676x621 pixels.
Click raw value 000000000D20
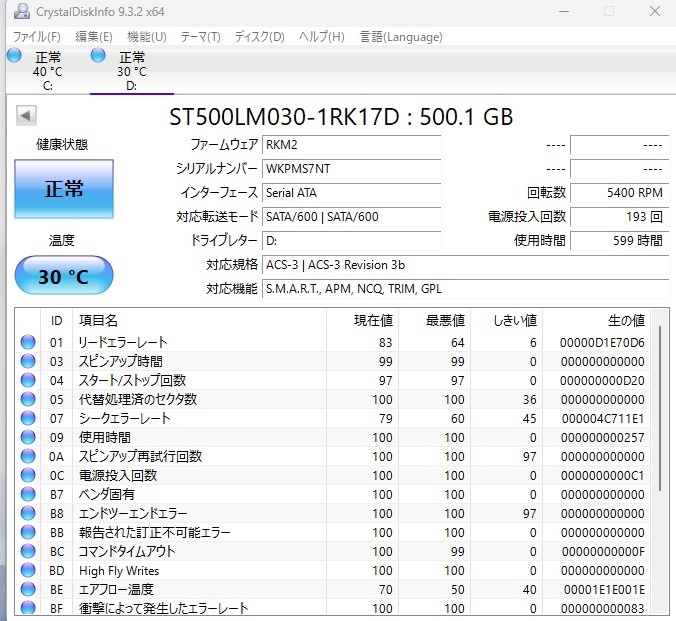tap(602, 380)
